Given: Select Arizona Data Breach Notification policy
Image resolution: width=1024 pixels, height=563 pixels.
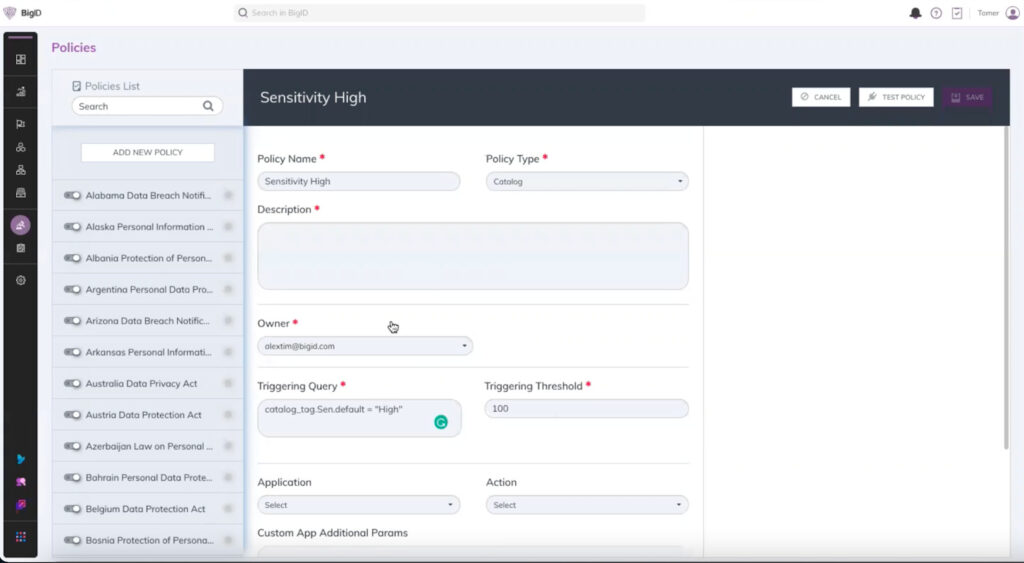Looking at the screenshot, I should 147,321.
